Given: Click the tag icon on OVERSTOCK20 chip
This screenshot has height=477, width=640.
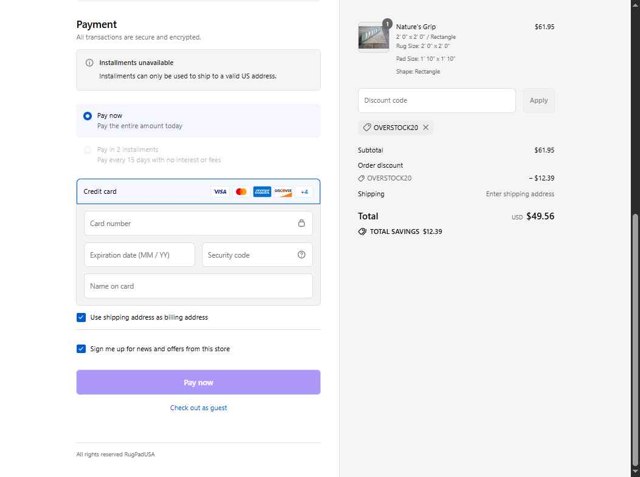Looking at the screenshot, I should 367,128.
